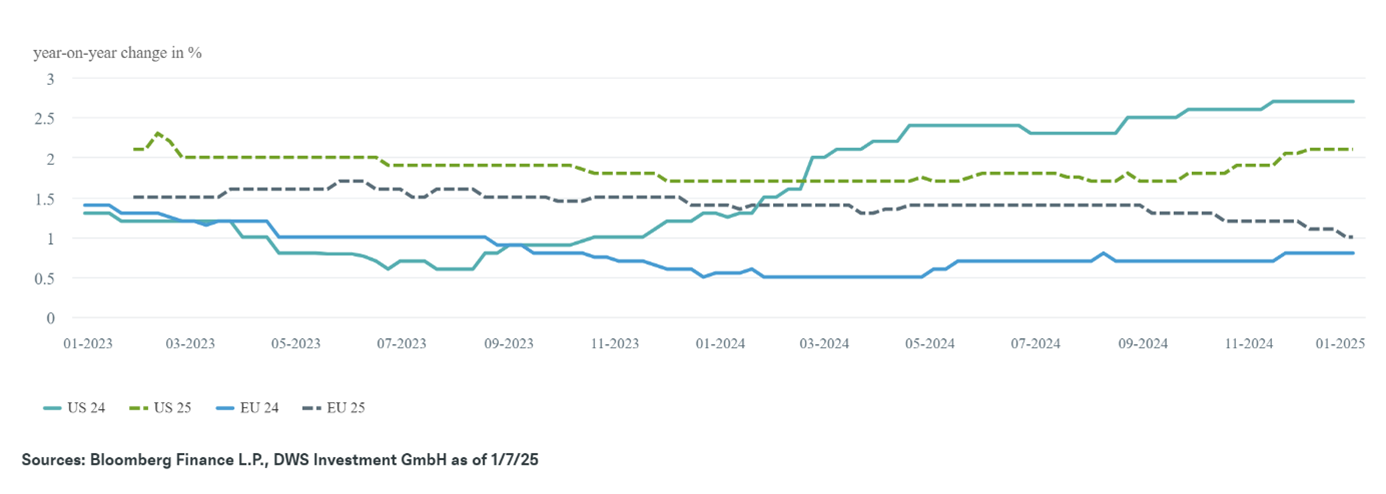Viewport: 1386px width, 494px height.
Task: Choose the 07-2024 date tick label
Action: pyautogui.click(x=1035, y=343)
